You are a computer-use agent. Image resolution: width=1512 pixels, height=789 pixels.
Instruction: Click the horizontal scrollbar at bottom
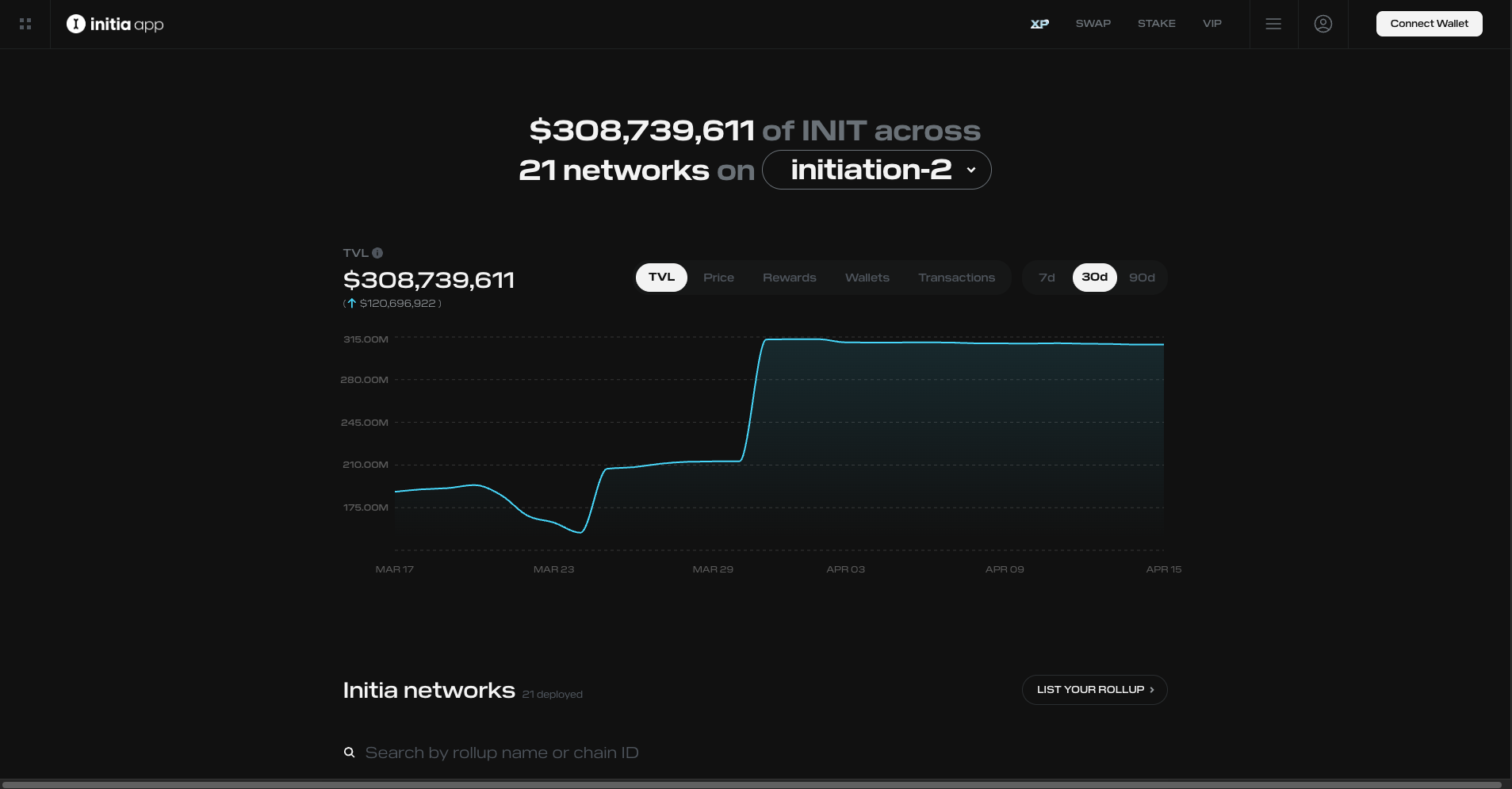point(751,785)
